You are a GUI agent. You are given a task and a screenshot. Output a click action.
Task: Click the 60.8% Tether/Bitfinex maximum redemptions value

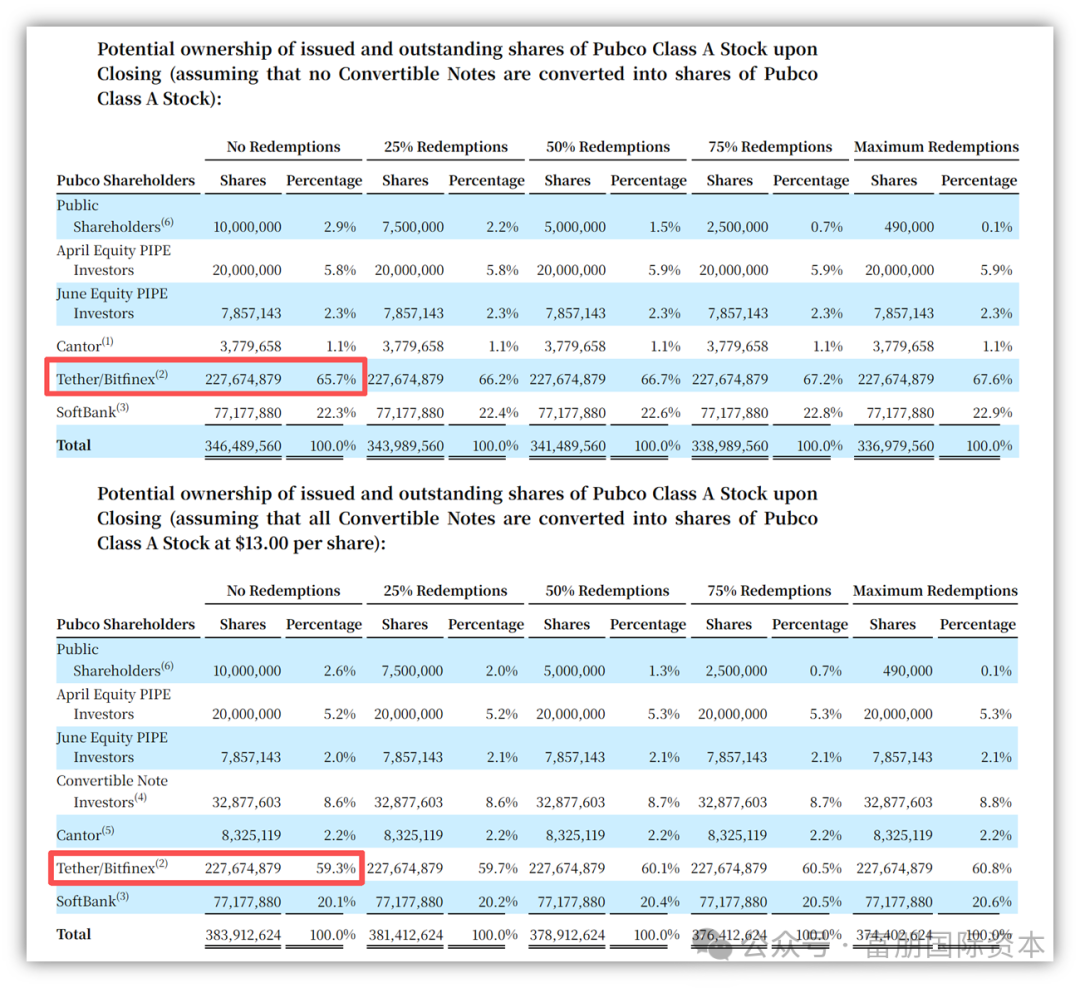point(992,868)
